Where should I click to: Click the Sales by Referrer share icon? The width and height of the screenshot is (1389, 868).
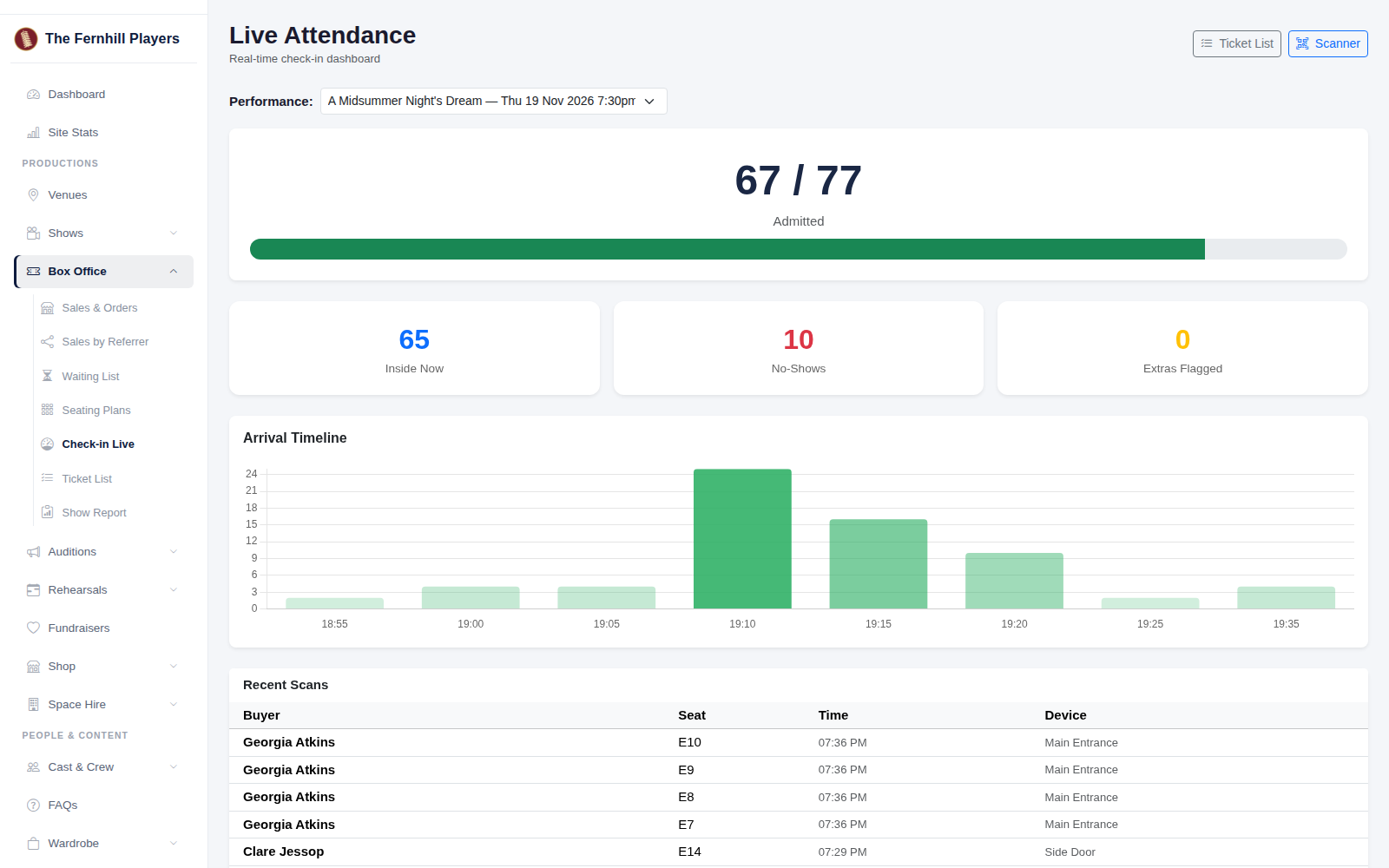point(48,342)
